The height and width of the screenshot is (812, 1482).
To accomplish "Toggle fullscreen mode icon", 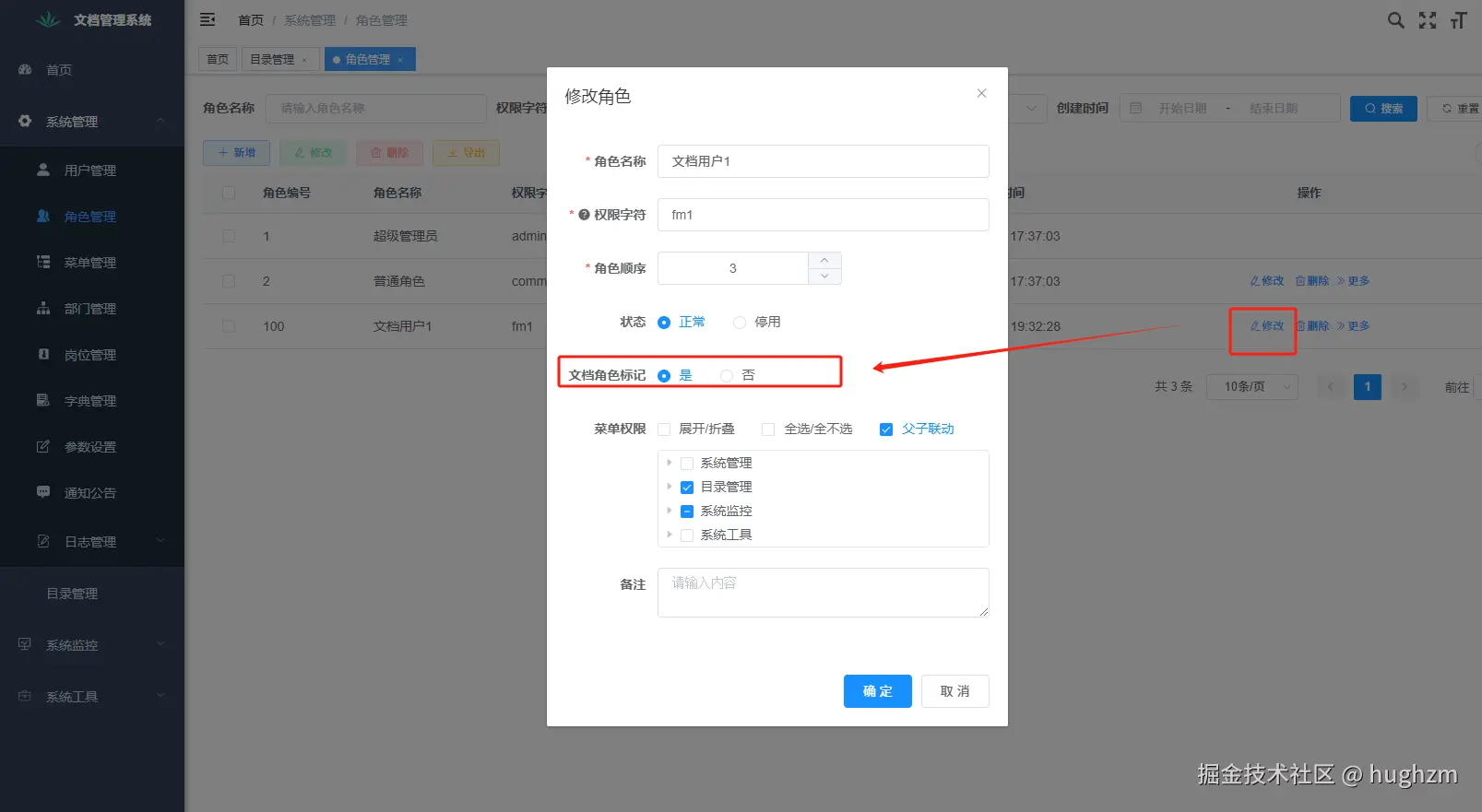I will 1428,20.
